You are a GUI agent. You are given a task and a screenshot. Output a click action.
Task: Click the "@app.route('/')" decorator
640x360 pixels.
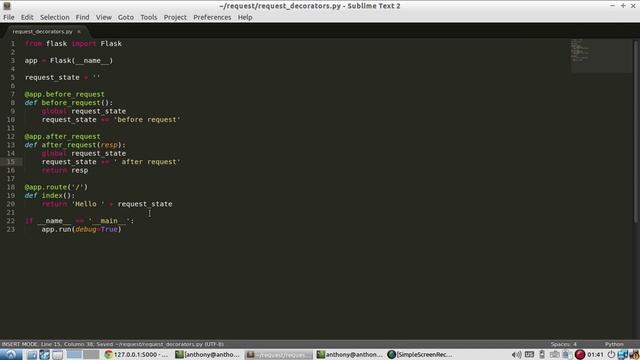click(56, 187)
